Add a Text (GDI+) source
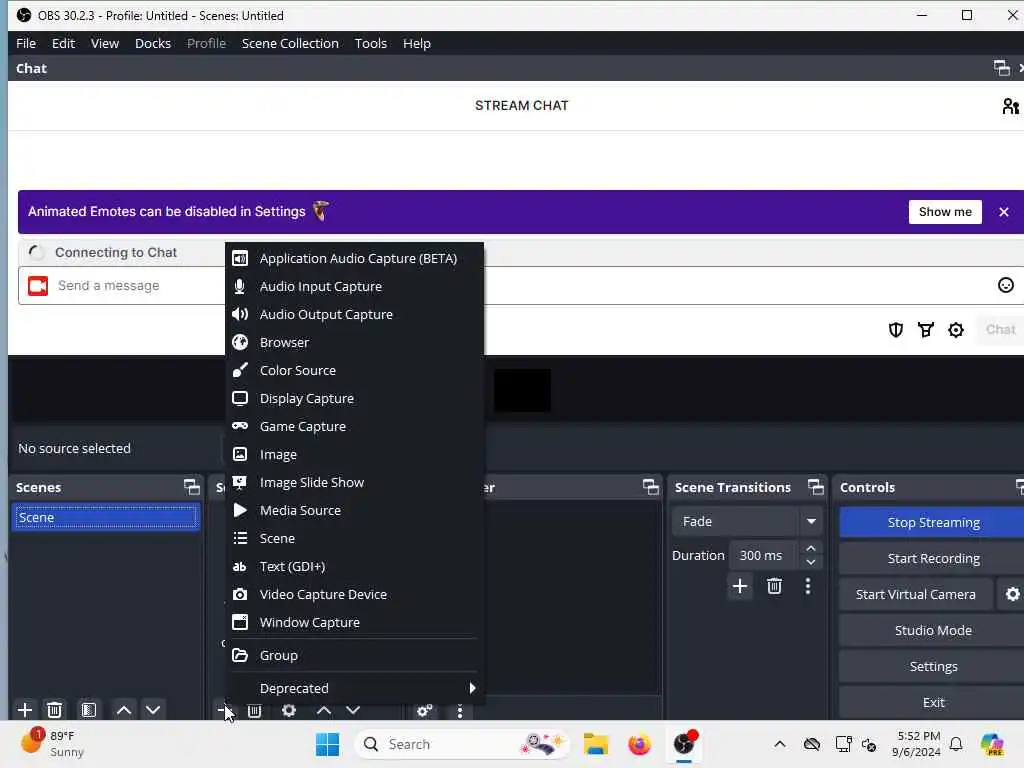This screenshot has width=1024, height=768. coord(354,567)
